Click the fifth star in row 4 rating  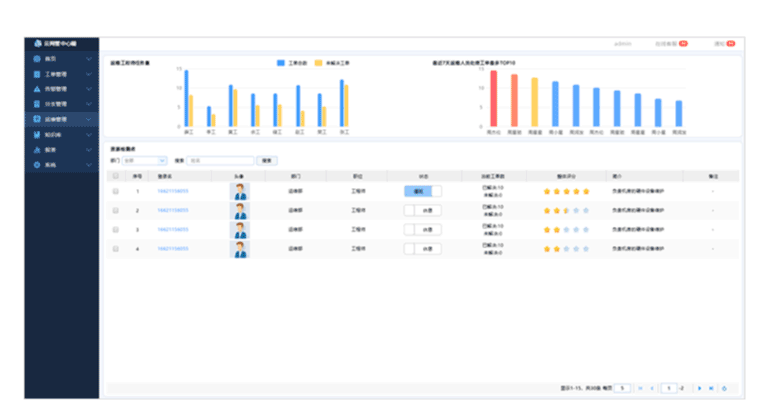(586, 249)
